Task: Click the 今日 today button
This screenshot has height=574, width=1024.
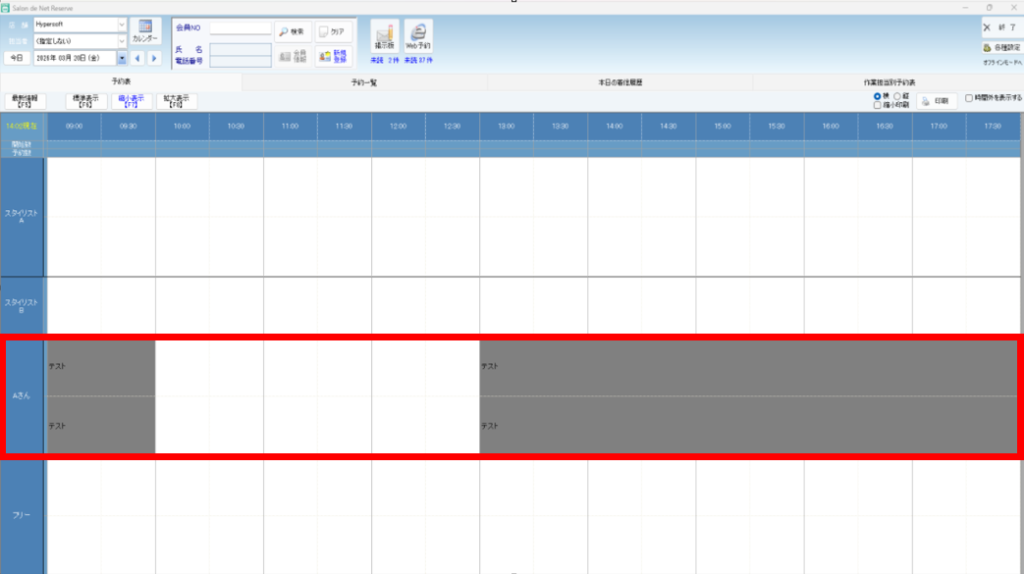Action: point(16,58)
